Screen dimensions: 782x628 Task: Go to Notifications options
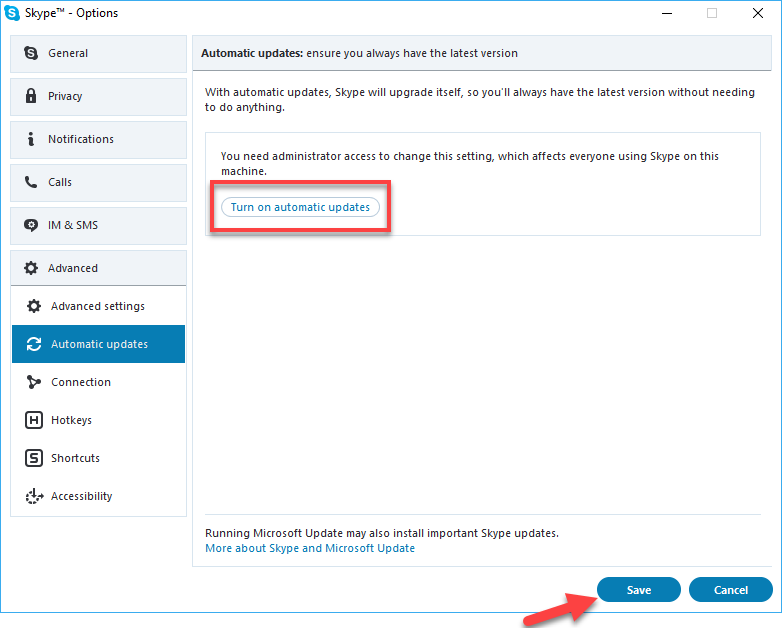(x=98, y=139)
